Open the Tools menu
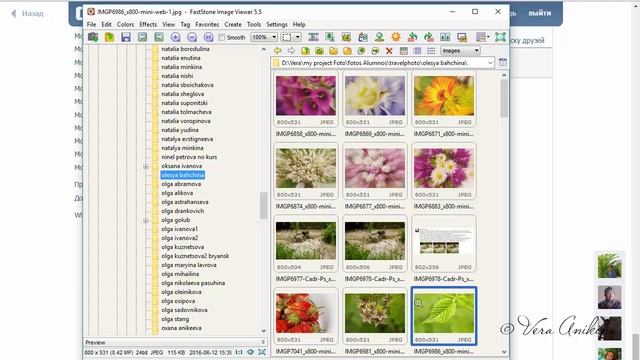Image resolution: width=640 pixels, height=360 pixels. pos(254,24)
